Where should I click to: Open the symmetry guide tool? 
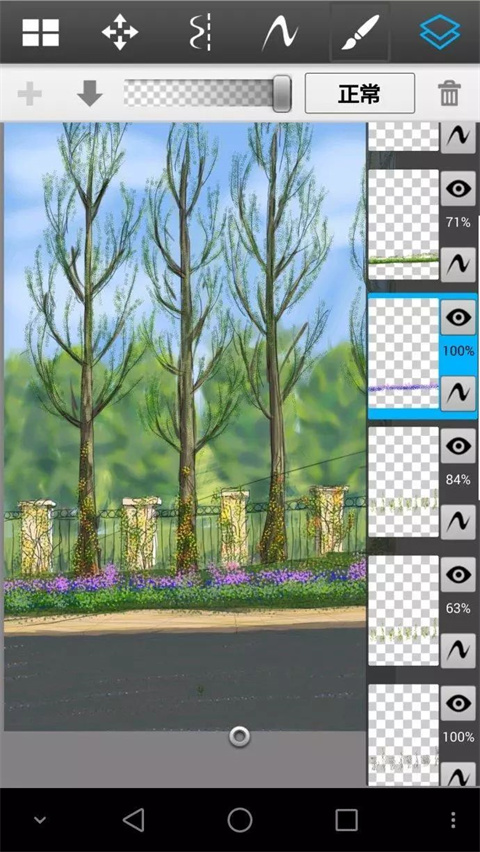200,33
